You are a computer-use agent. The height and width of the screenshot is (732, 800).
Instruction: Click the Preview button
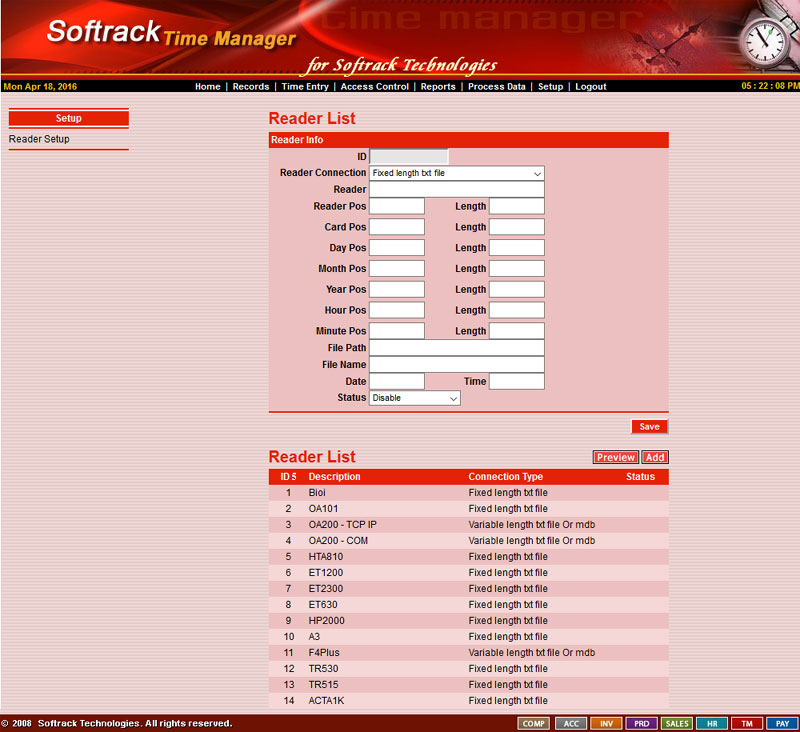615,457
